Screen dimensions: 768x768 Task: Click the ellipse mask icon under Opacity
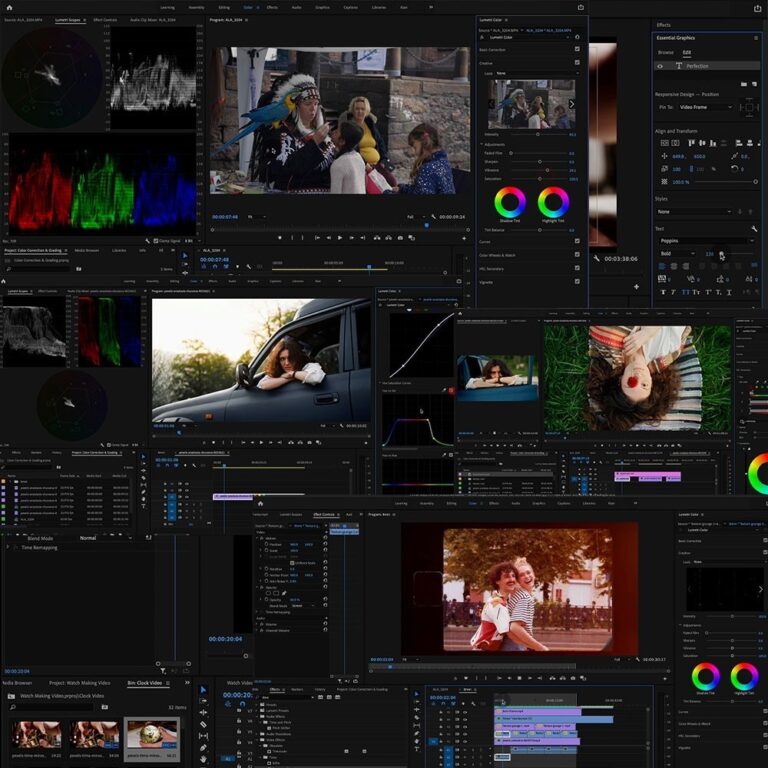[268, 593]
